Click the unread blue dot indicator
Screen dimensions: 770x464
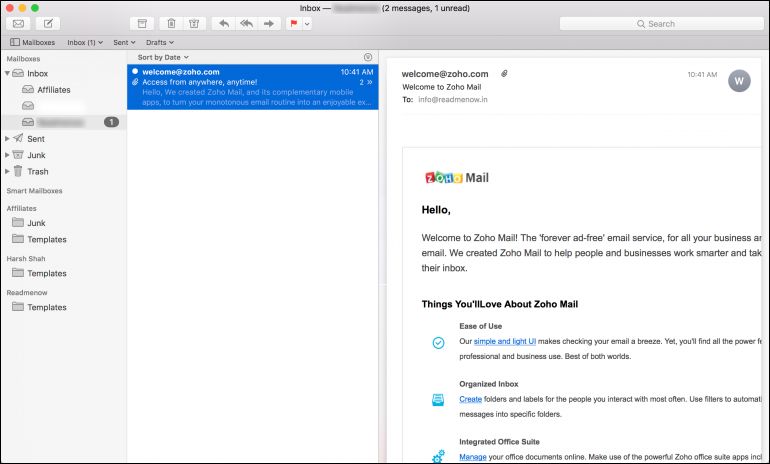135,72
